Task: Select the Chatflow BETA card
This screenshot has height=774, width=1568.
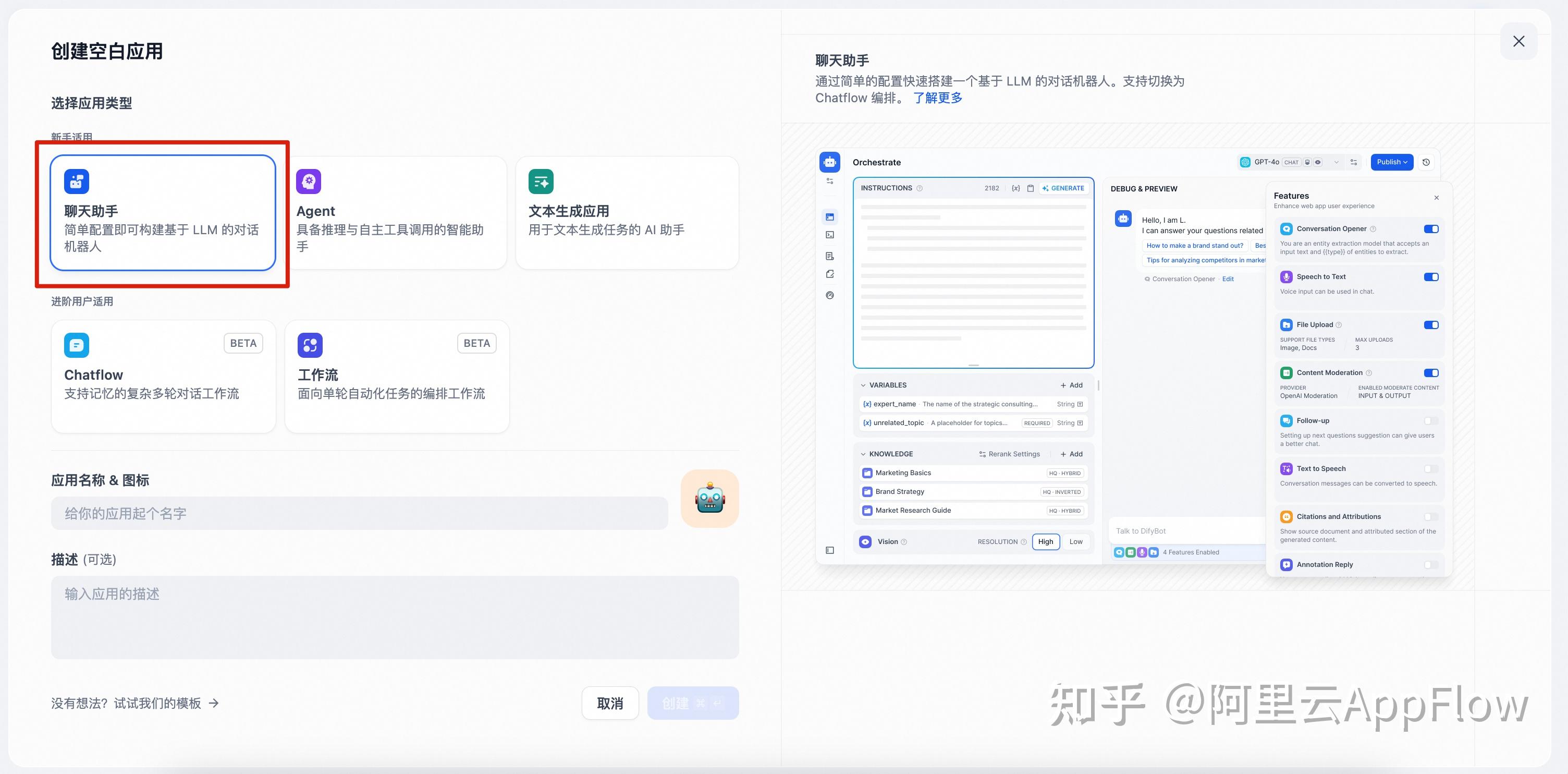Action: pyautogui.click(x=163, y=376)
